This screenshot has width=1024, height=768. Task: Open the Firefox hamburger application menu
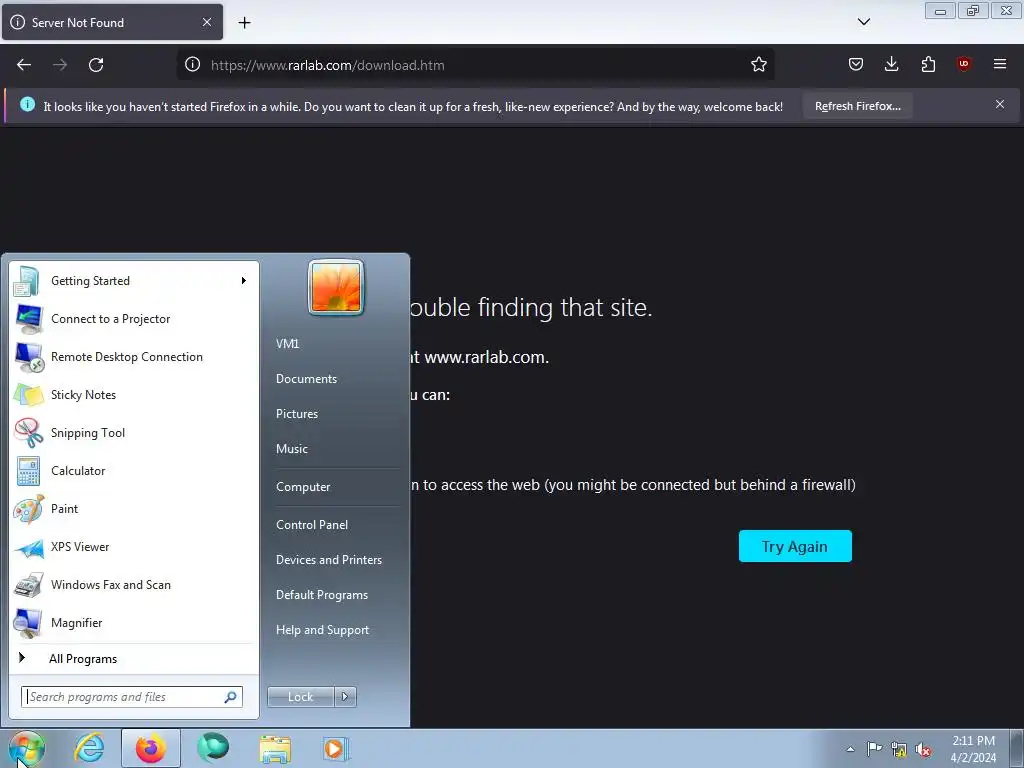[x=1000, y=64]
